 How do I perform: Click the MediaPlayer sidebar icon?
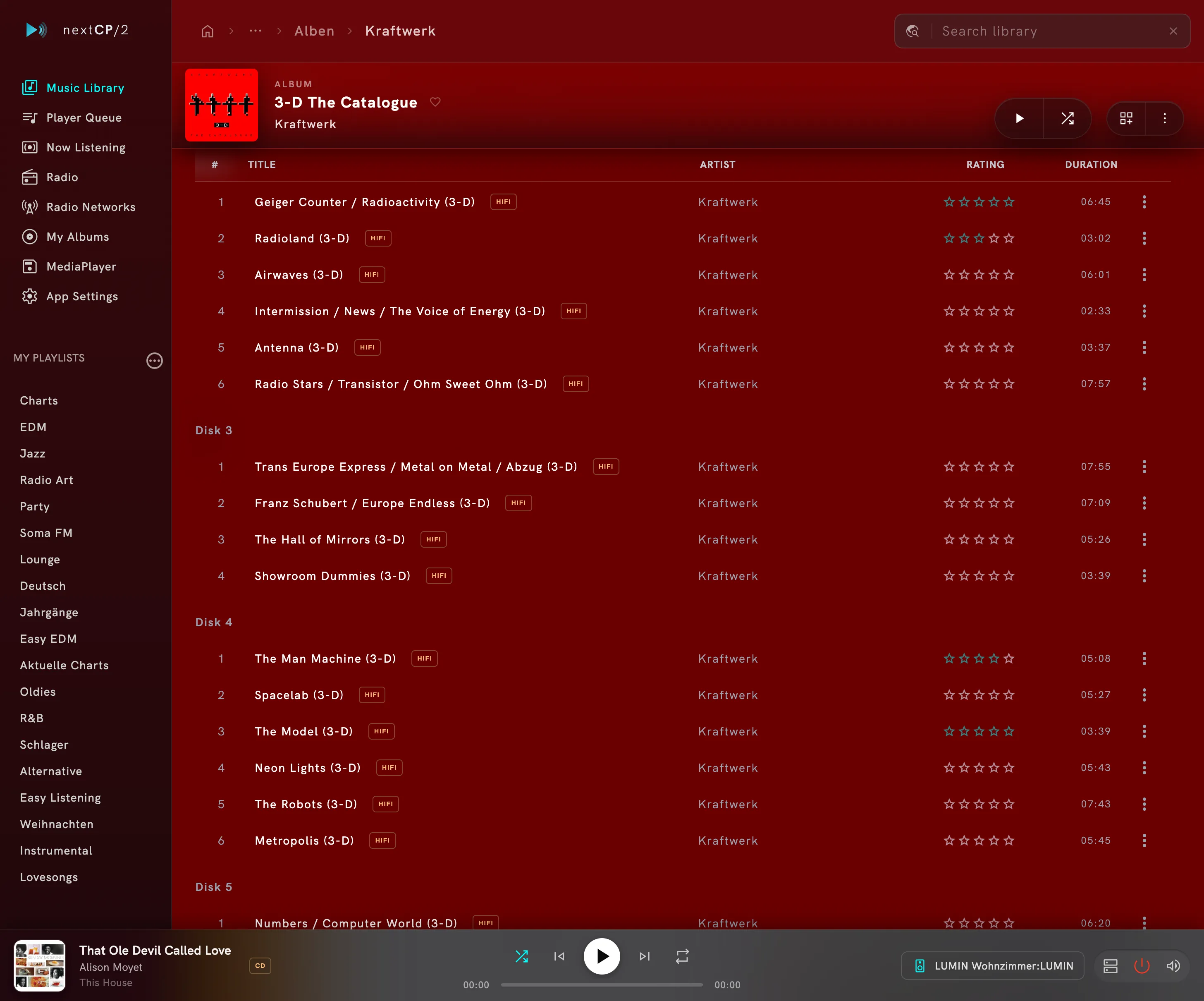(x=29, y=267)
